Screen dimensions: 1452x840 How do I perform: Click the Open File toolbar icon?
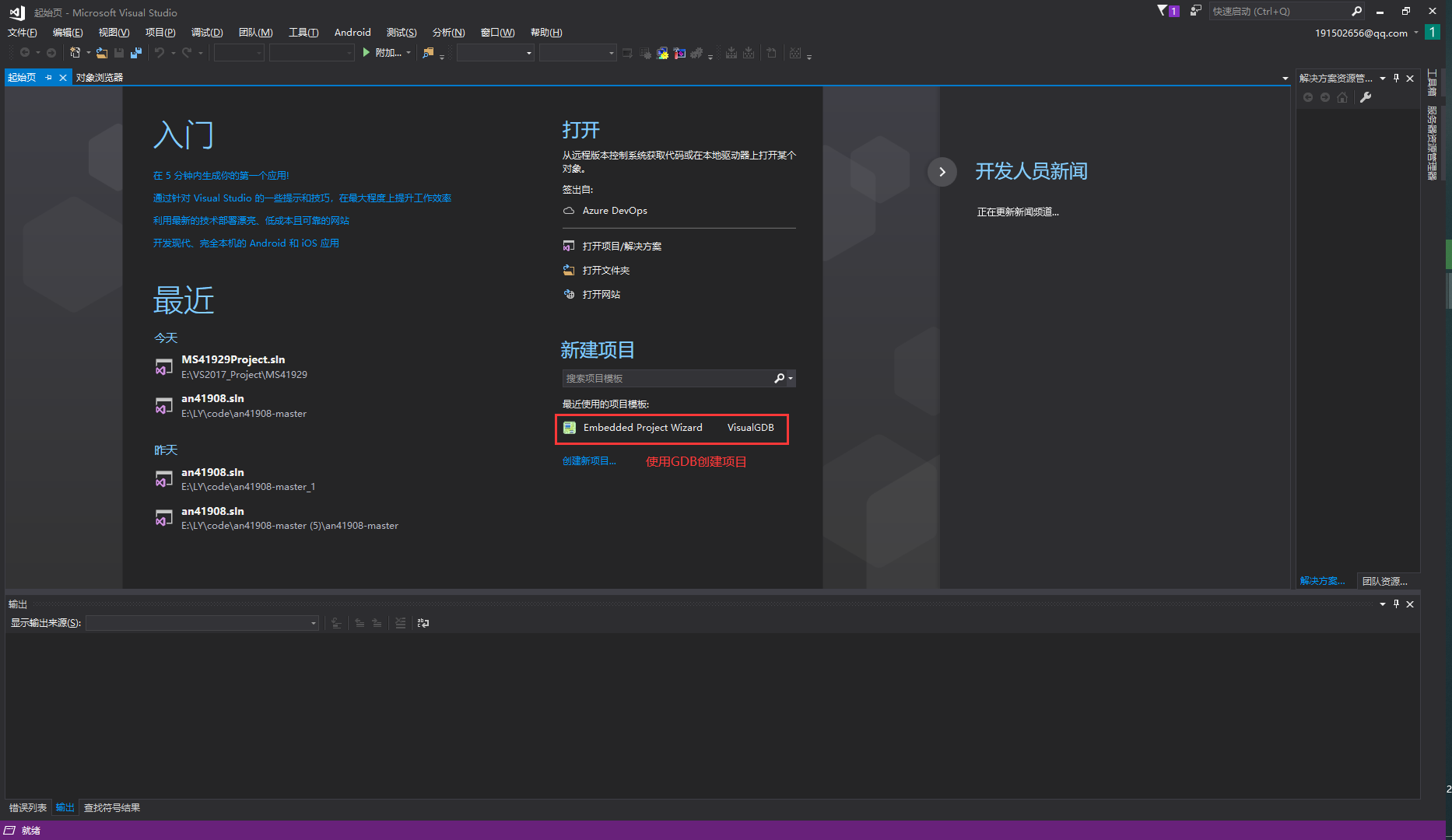[x=102, y=53]
